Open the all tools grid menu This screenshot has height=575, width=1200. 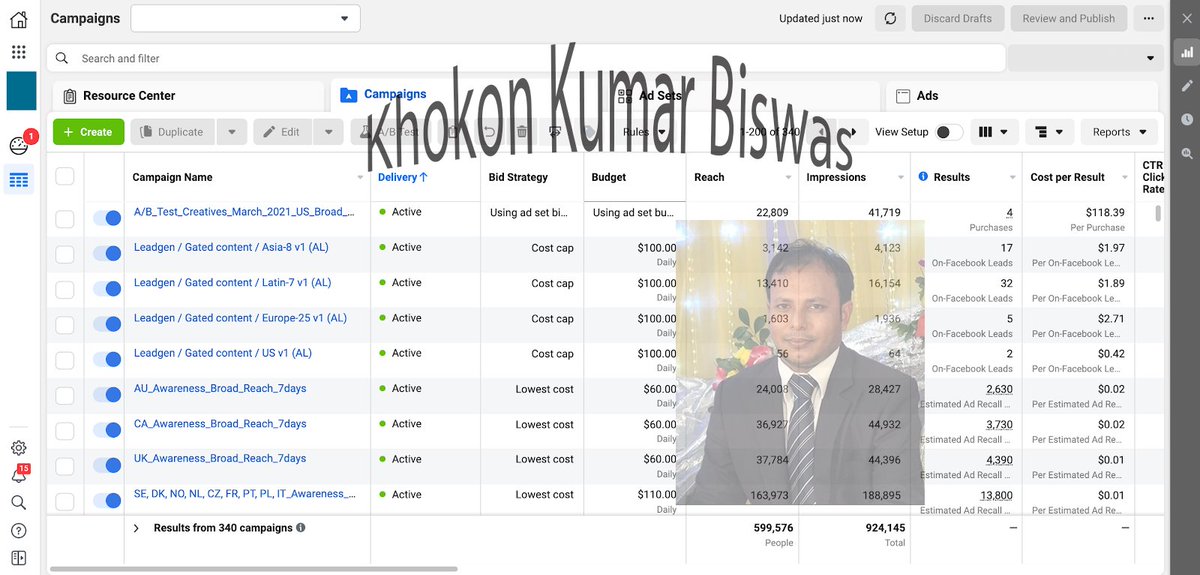coord(19,52)
